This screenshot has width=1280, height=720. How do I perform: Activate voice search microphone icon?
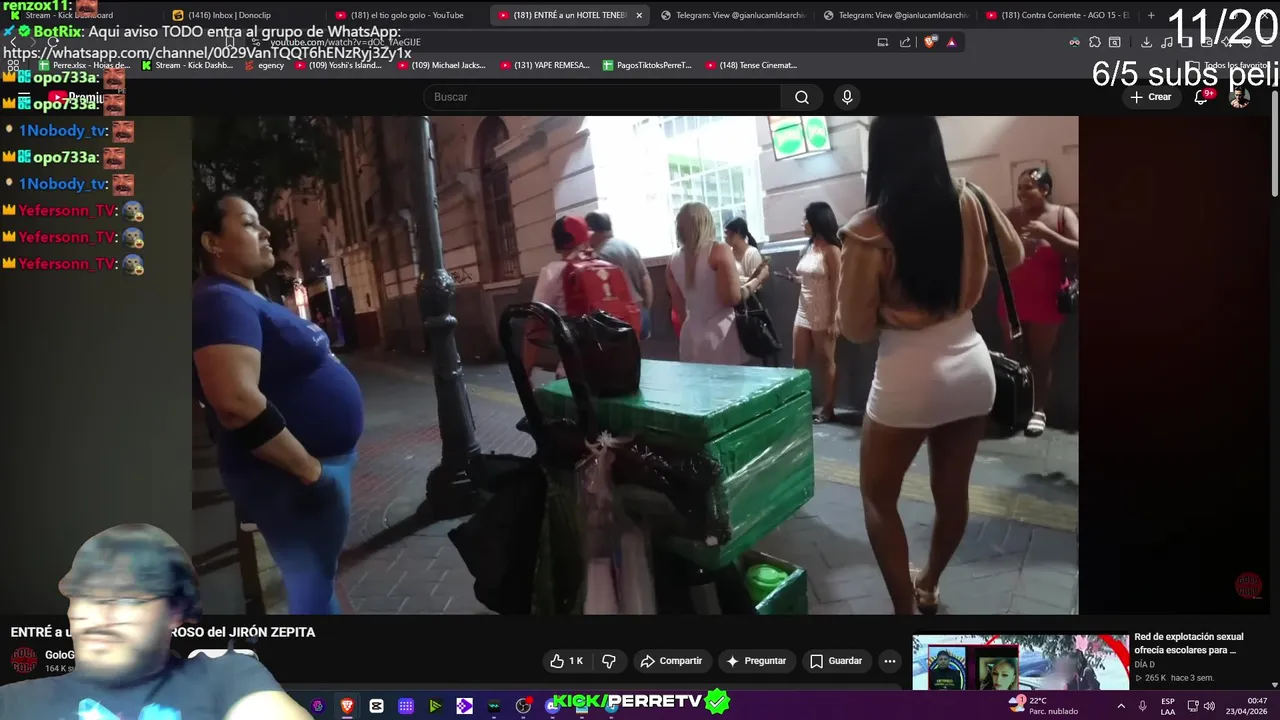(847, 97)
